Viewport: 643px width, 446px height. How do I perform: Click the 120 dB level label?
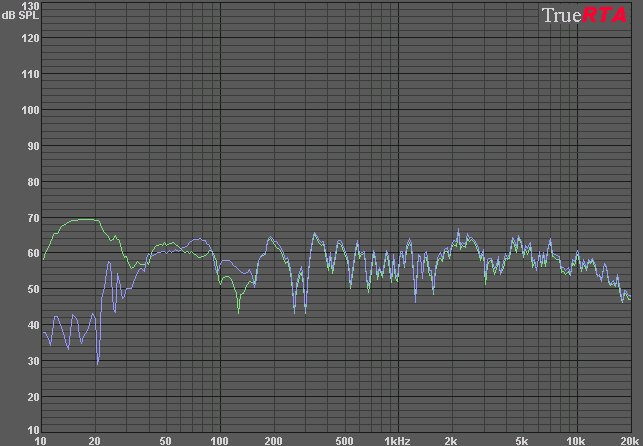pos(30,38)
